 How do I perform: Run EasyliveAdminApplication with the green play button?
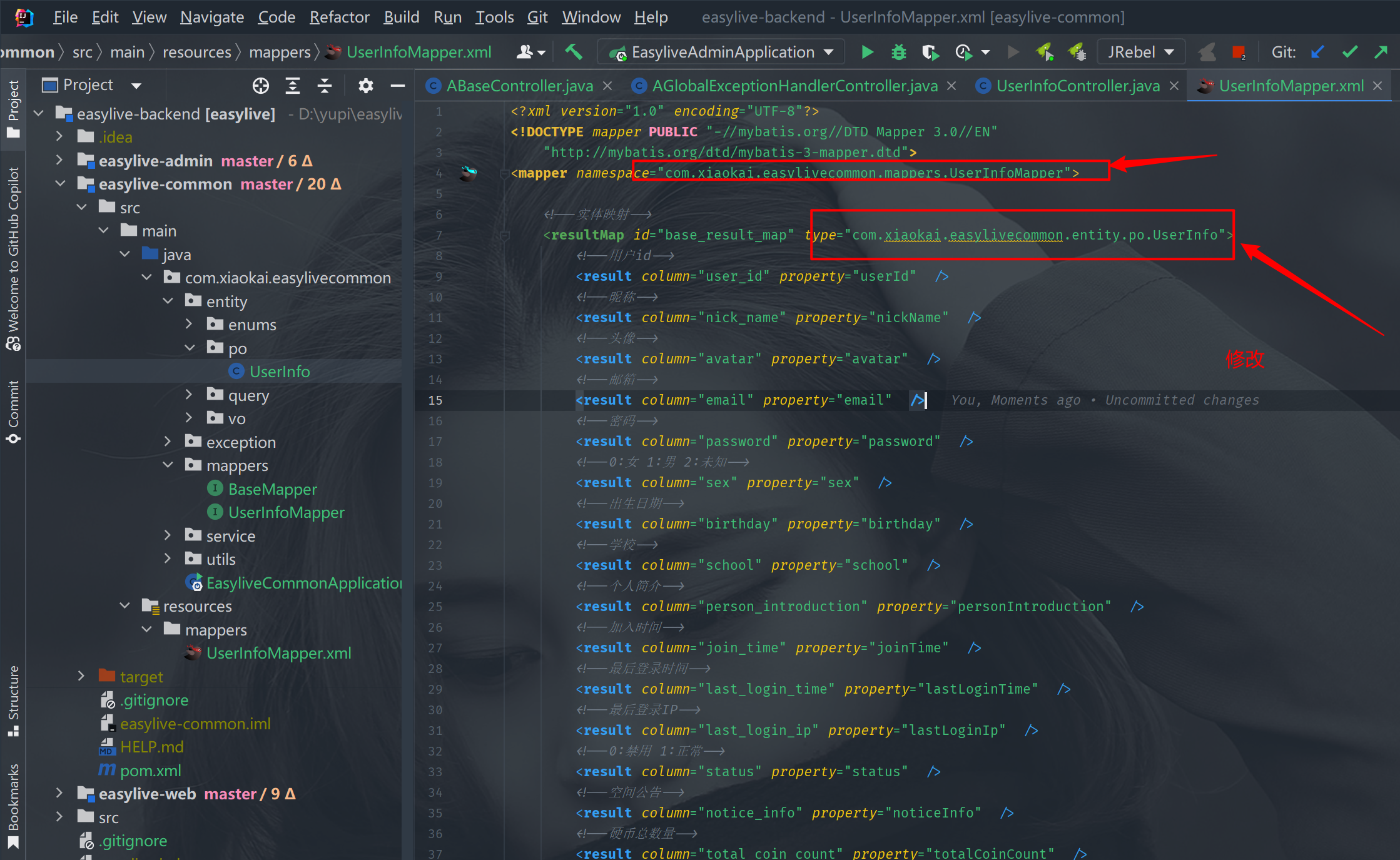pyautogui.click(x=867, y=52)
